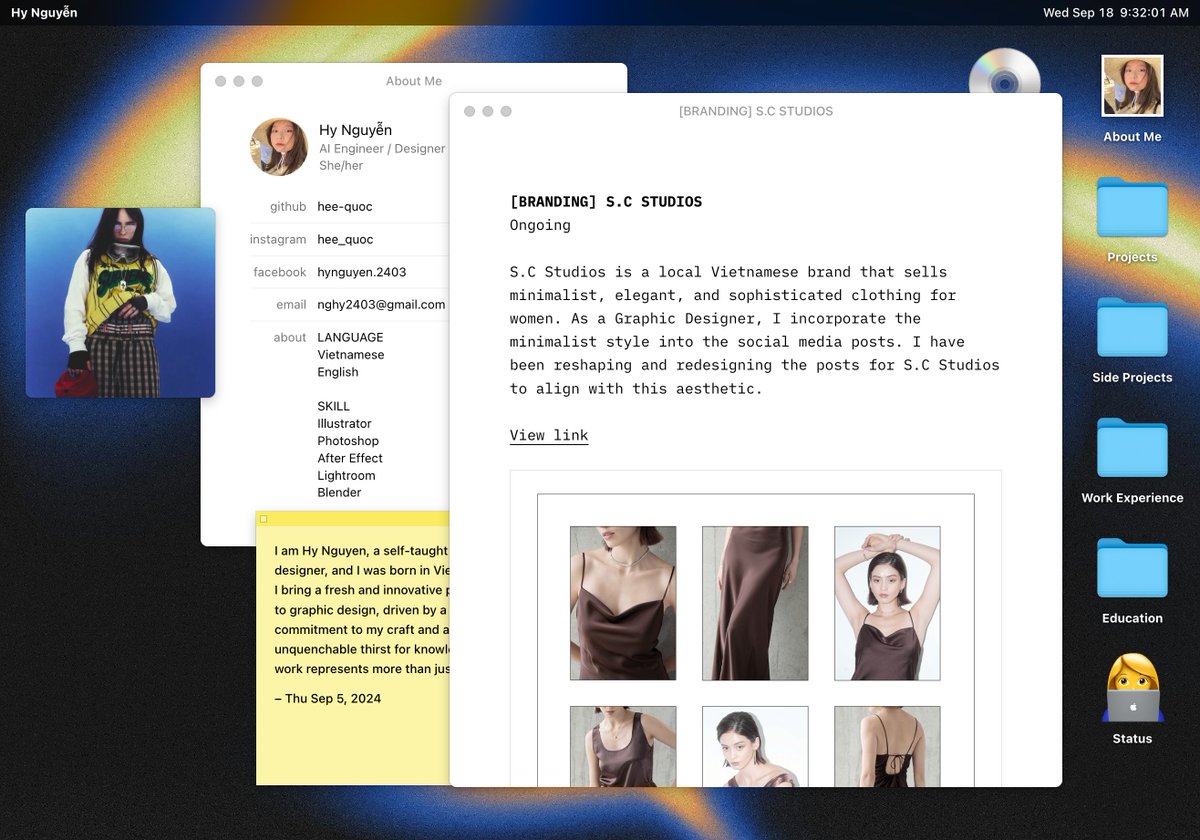The height and width of the screenshot is (840, 1200).
Task: Open the brown cowl-neck top photo
Action: (x=623, y=603)
